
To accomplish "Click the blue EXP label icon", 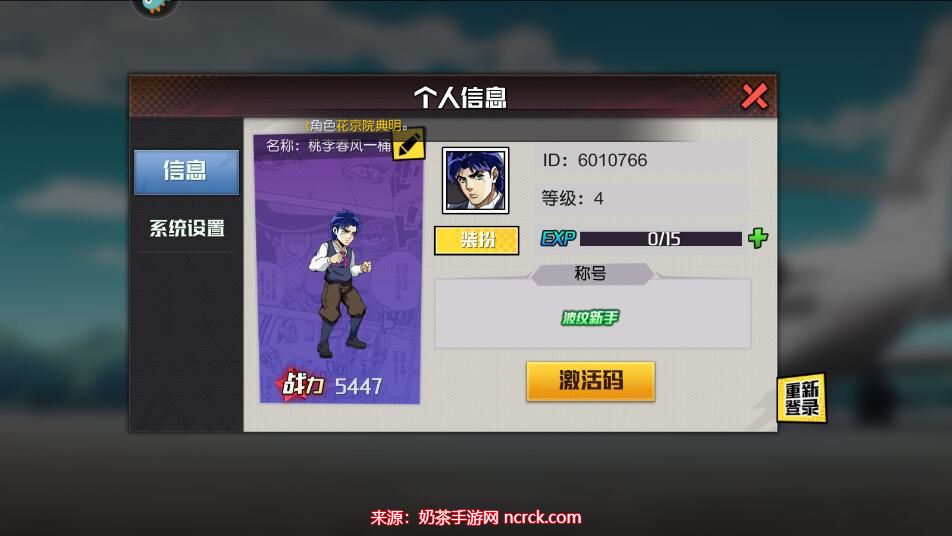I will tap(559, 238).
